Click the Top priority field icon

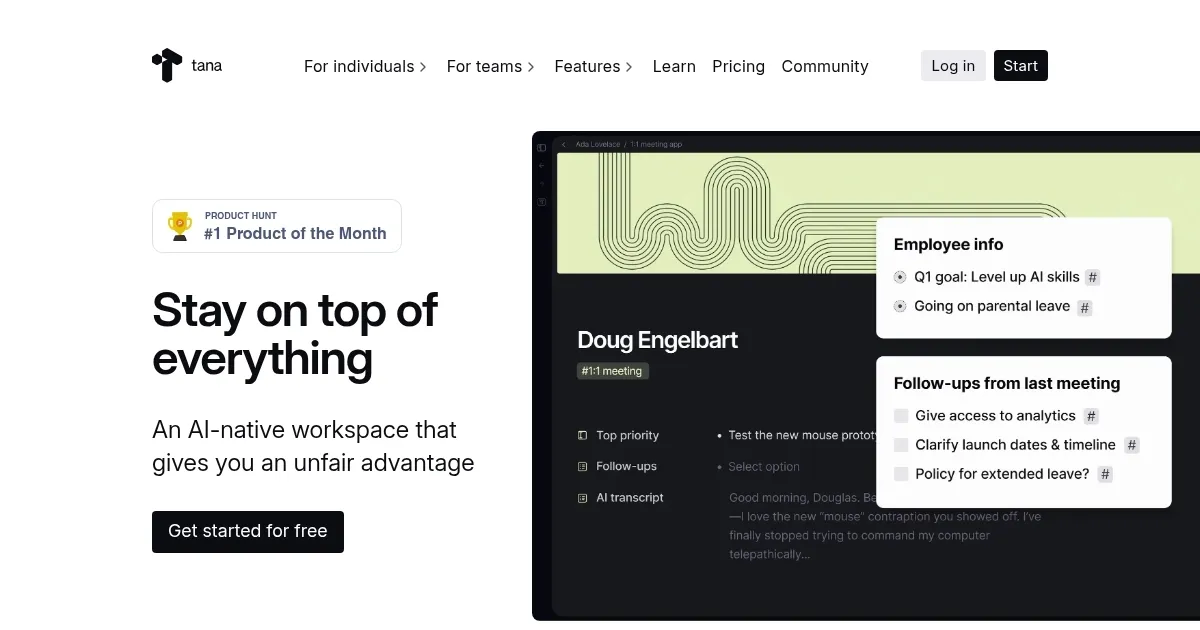tap(582, 435)
